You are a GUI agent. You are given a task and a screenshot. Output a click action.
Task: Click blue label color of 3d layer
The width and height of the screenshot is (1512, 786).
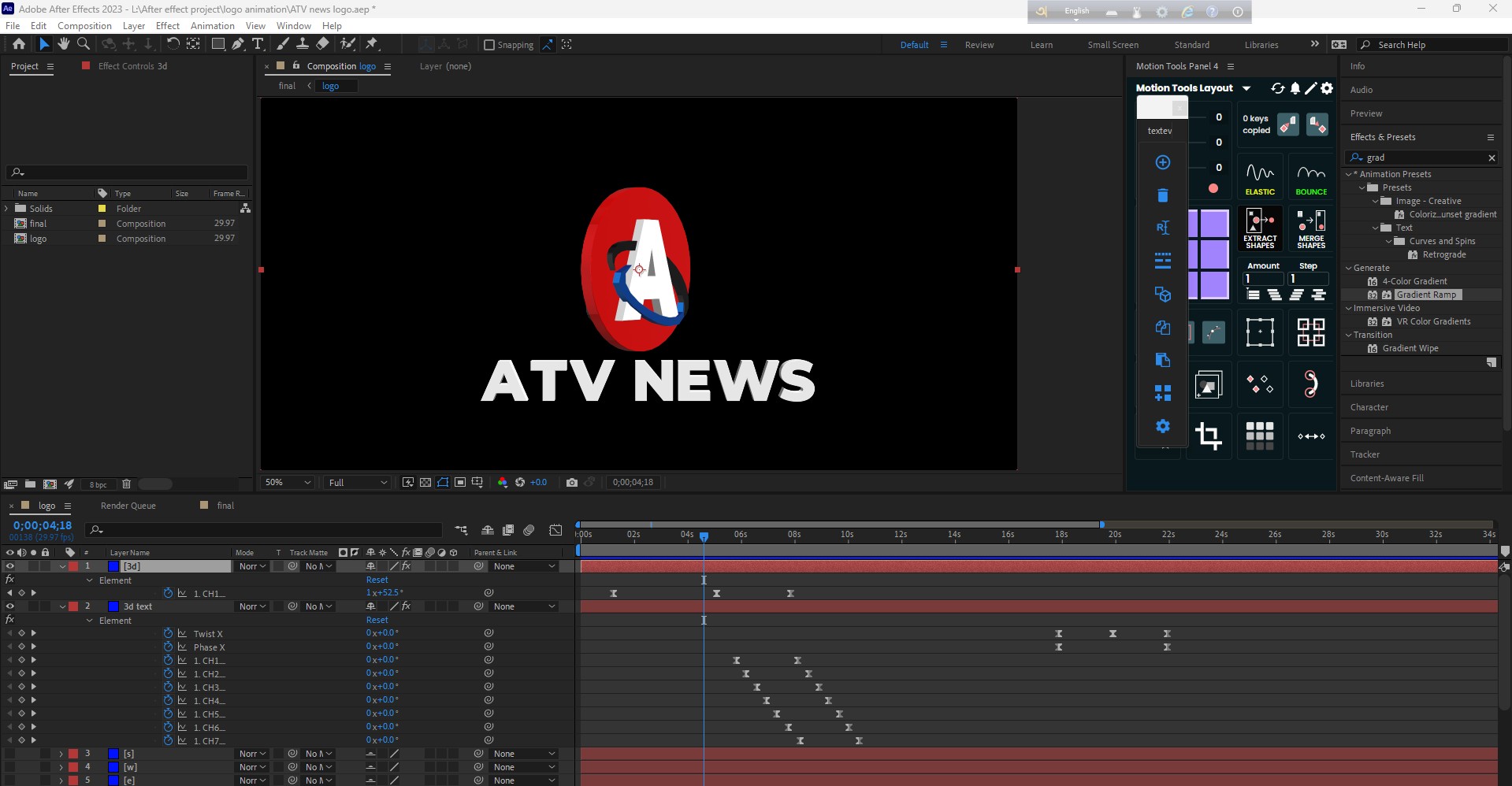113,566
